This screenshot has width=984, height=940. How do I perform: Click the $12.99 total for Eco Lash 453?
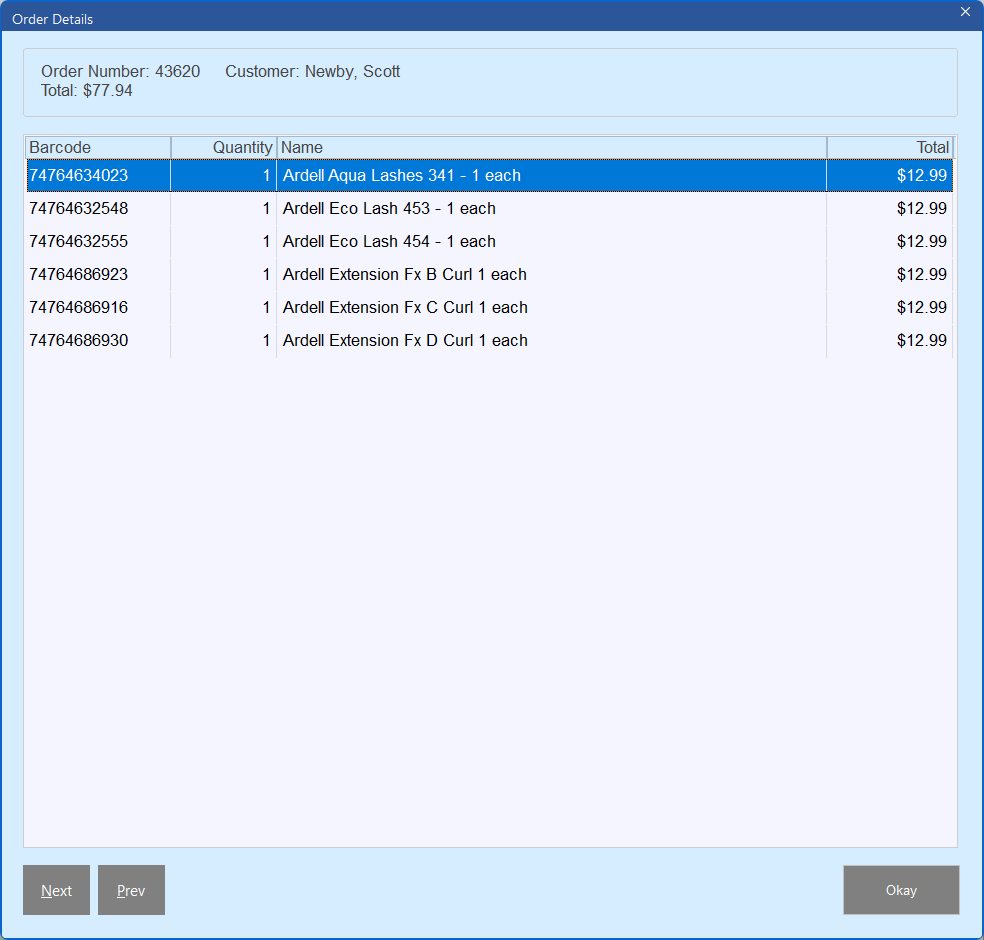coord(921,208)
